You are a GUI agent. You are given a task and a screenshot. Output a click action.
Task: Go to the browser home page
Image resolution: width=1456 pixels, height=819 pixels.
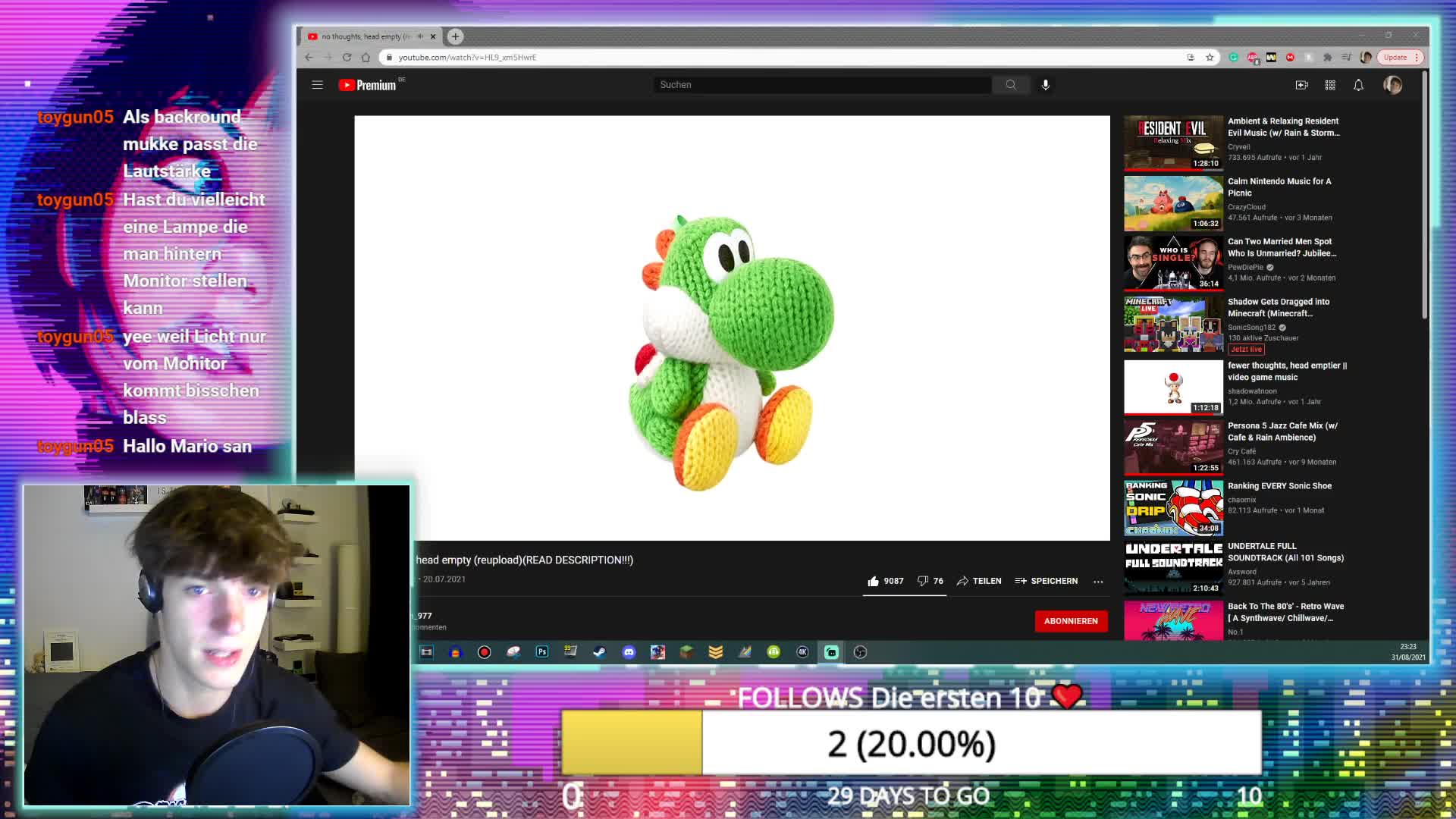tap(366, 58)
